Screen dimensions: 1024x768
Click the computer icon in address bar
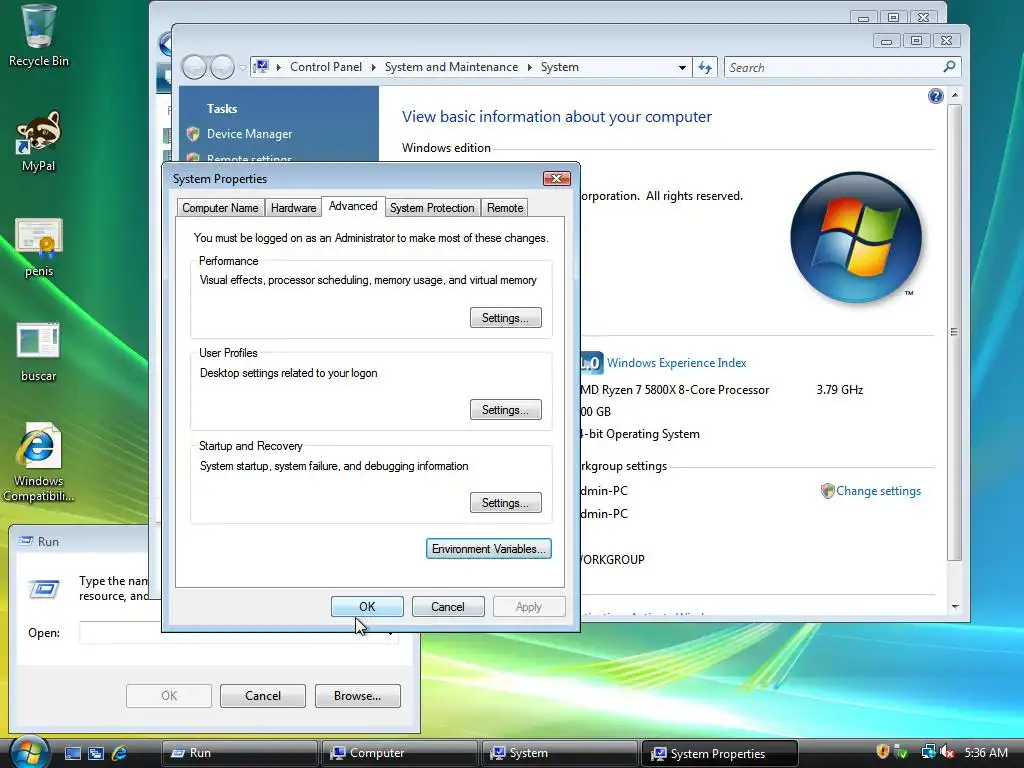coord(261,67)
